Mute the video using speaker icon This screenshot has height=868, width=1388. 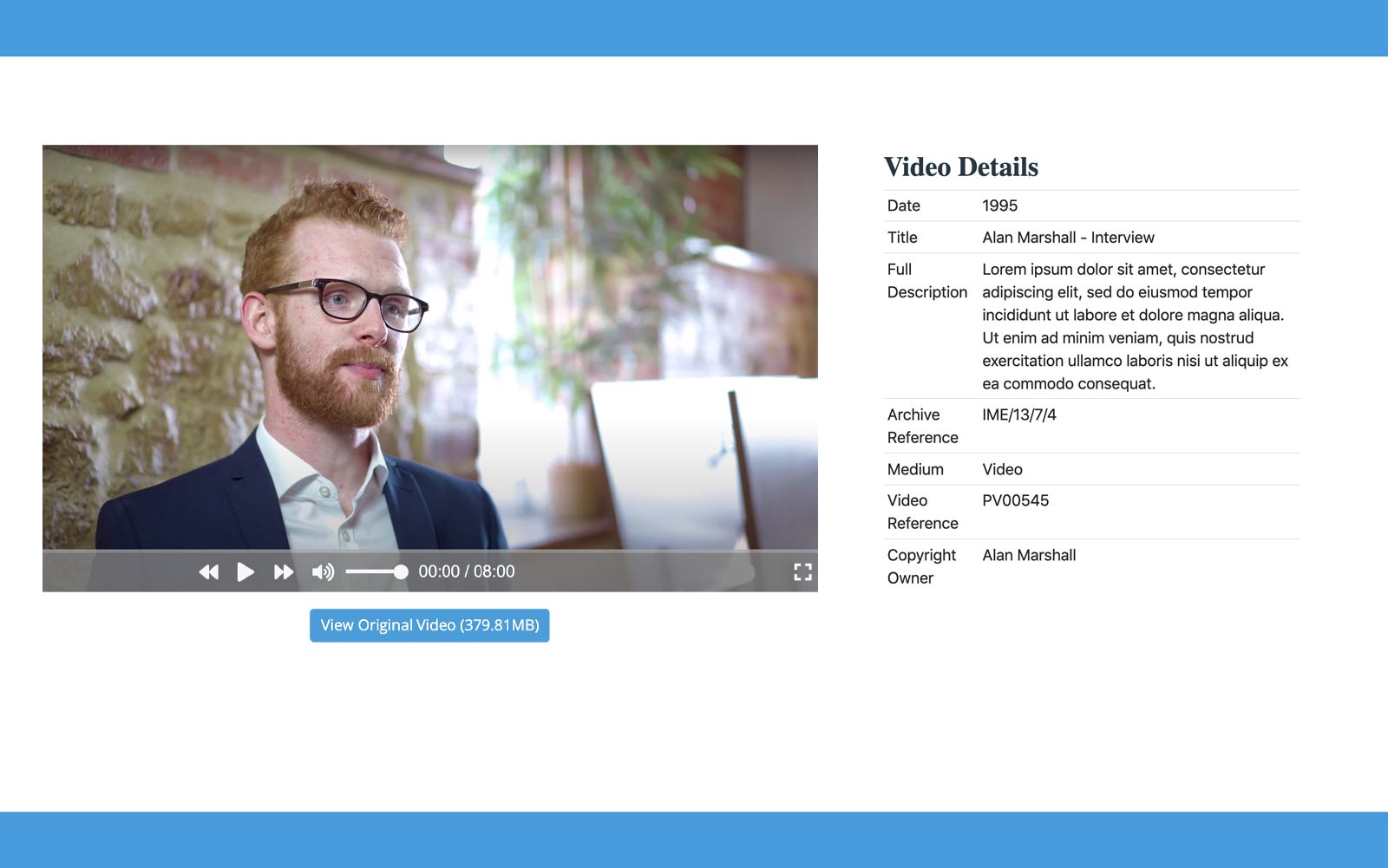pyautogui.click(x=323, y=572)
